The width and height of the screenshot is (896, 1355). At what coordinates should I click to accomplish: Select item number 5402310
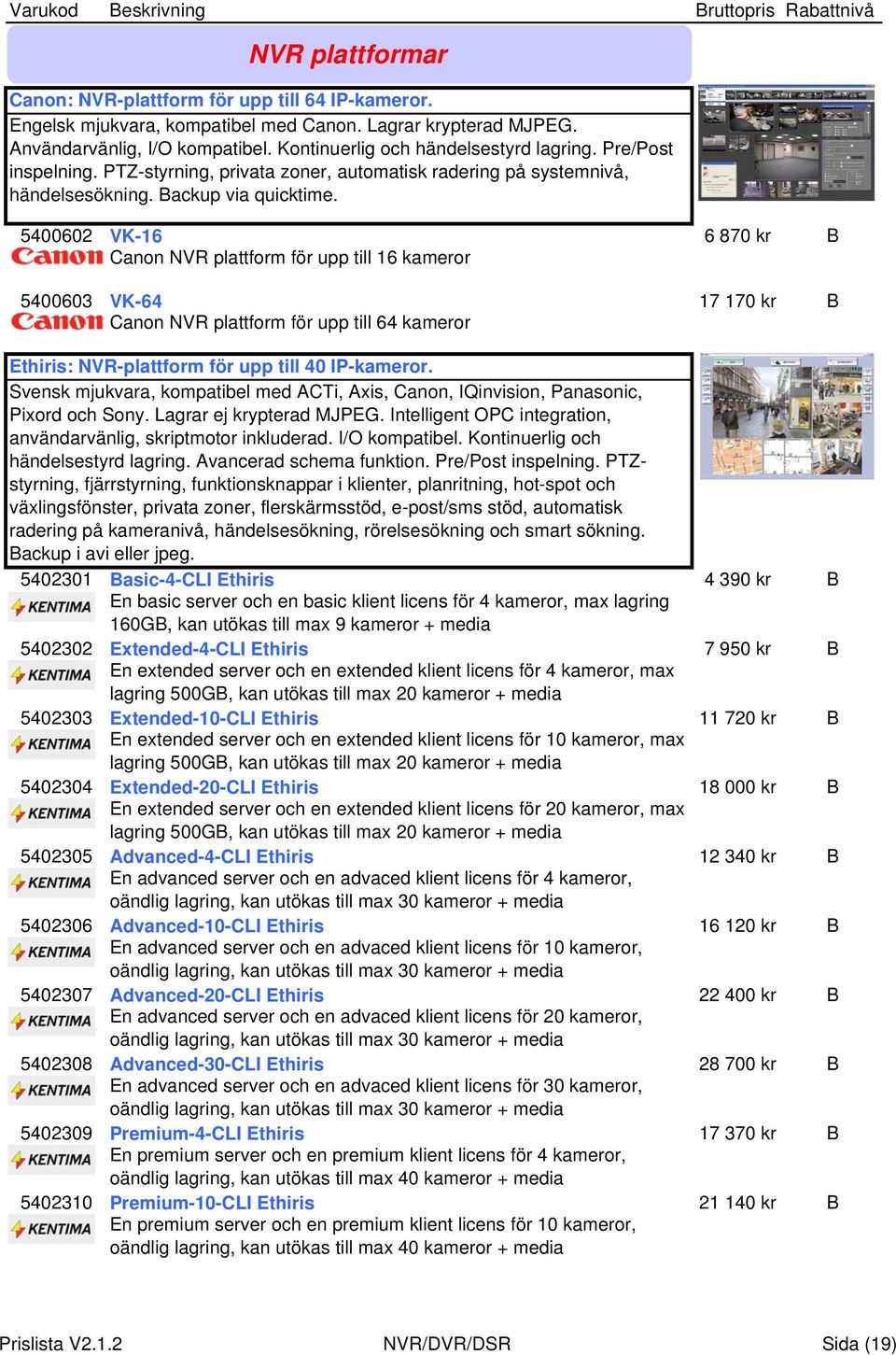pos(56,1203)
